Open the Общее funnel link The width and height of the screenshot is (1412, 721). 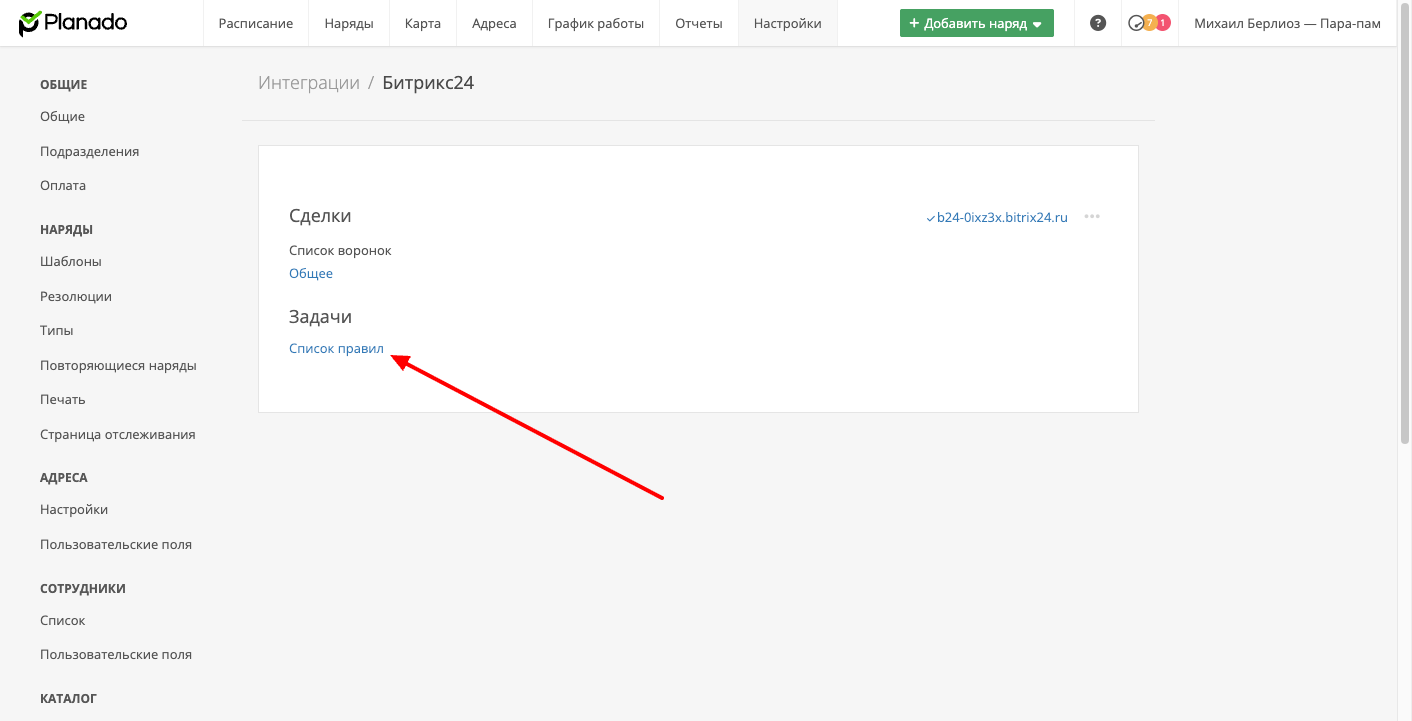pos(311,273)
